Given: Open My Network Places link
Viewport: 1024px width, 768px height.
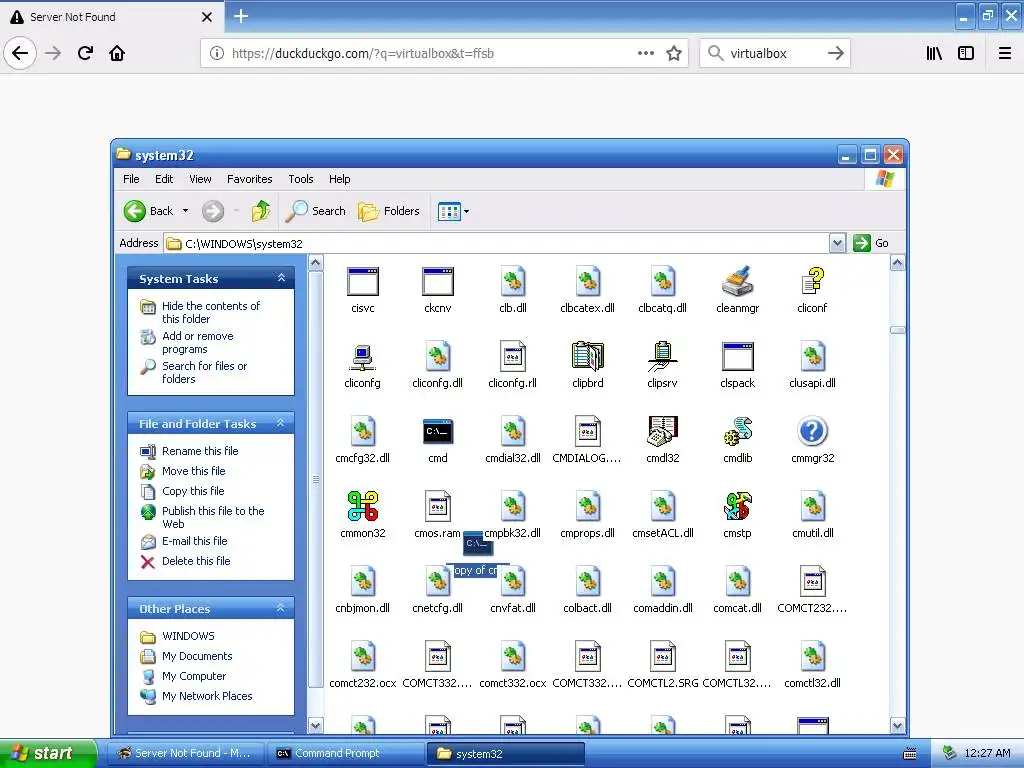Looking at the screenshot, I should click(x=207, y=696).
